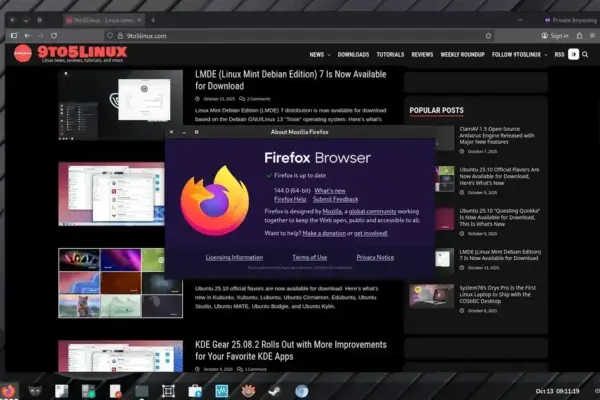Go forward one page in Firefox

41,36
